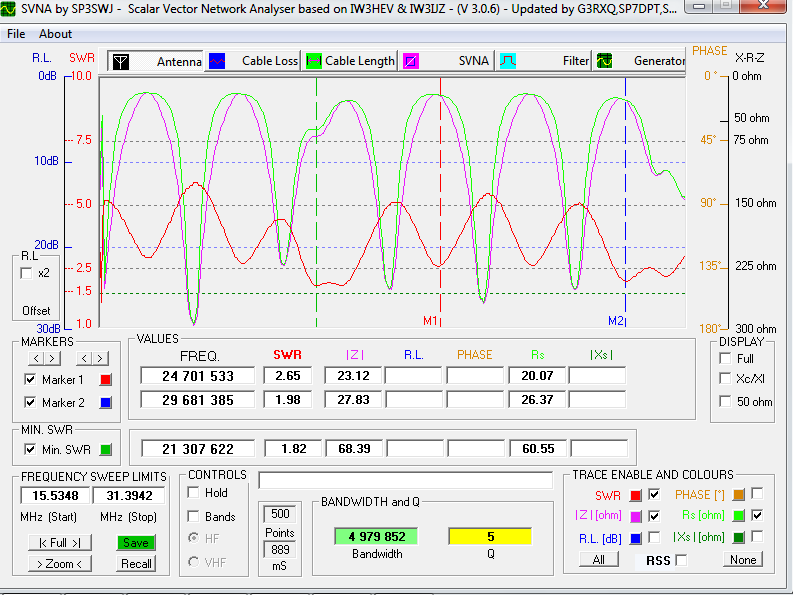Click the Start frequency field 15.5348
Viewport: 793px width, 595px height.
pyautogui.click(x=54, y=496)
